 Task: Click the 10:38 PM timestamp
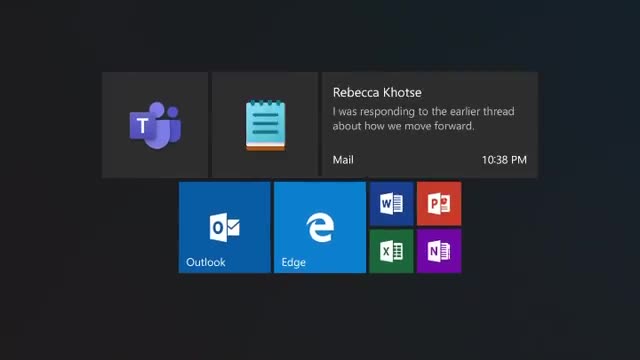tap(504, 160)
